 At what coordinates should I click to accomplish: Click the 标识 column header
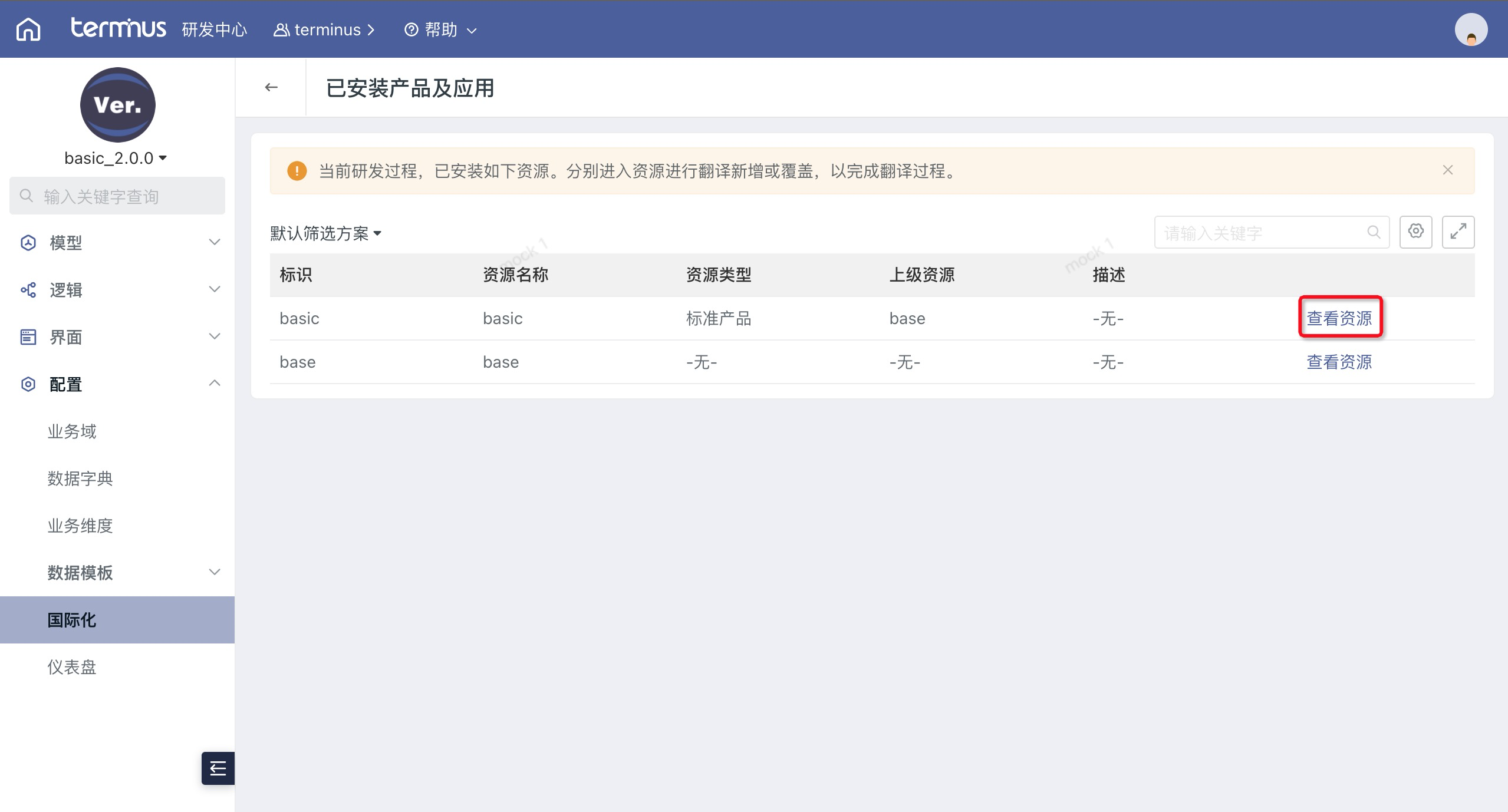click(x=296, y=275)
